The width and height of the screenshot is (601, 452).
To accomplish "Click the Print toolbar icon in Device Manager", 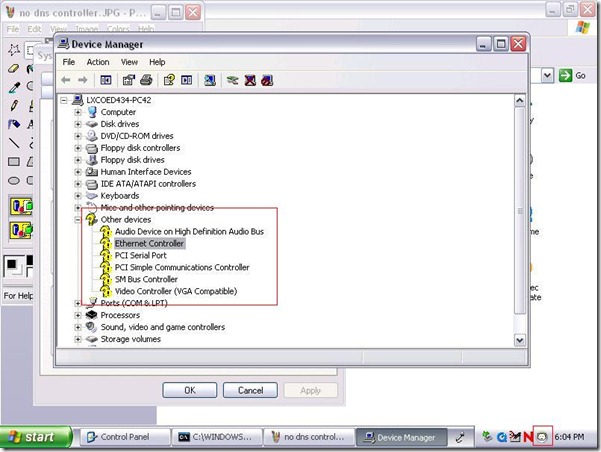I will 146,80.
